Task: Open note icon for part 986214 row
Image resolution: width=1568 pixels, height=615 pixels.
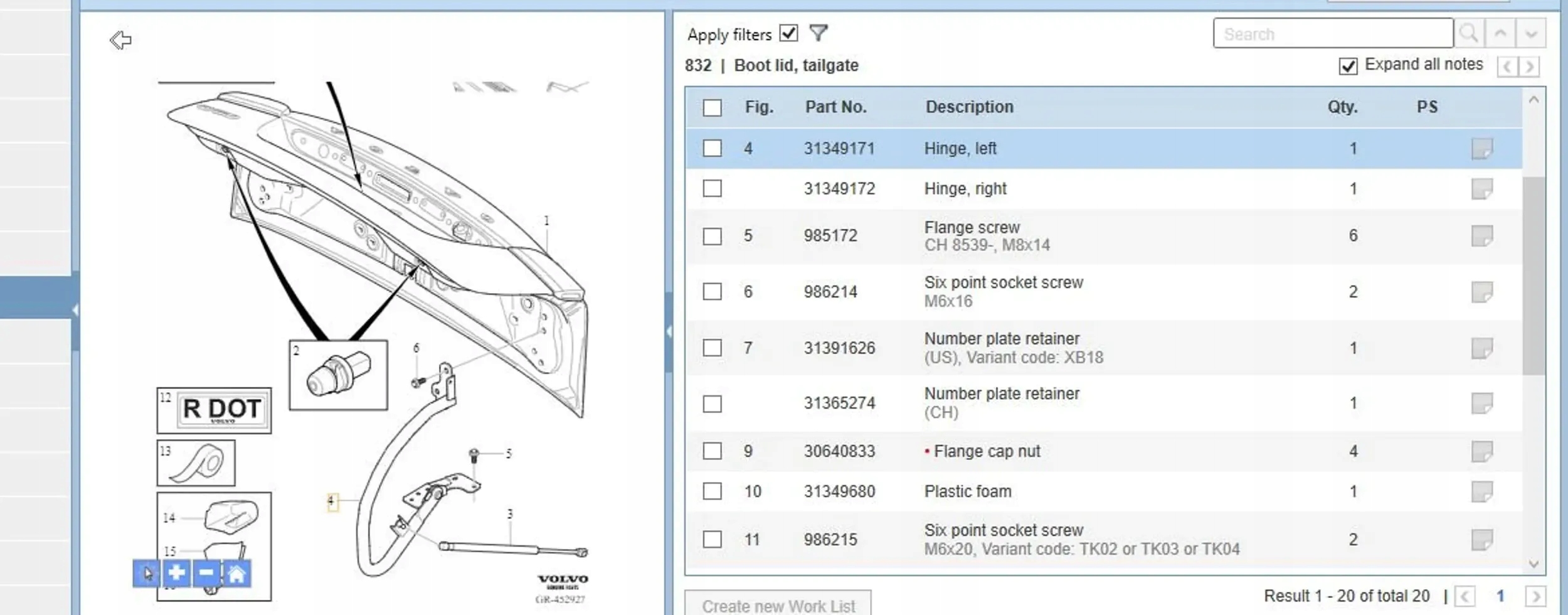Action: pyautogui.click(x=1482, y=292)
